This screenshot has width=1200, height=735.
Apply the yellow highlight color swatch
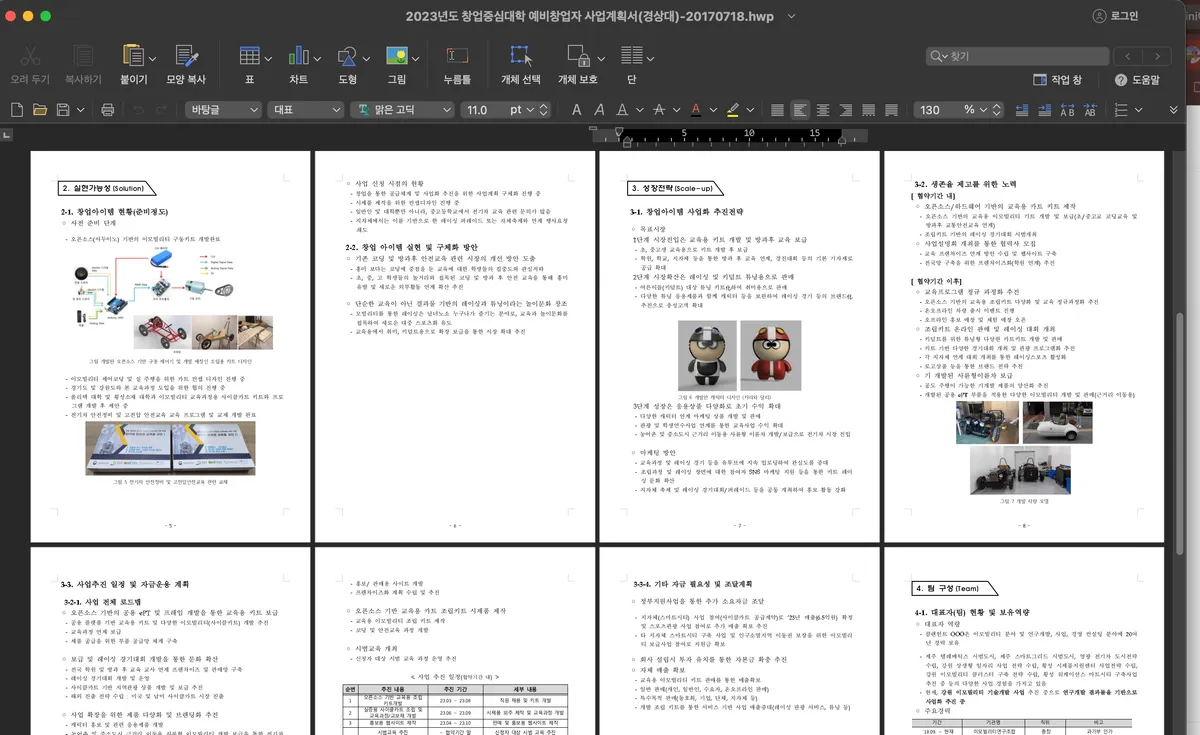click(x=733, y=109)
